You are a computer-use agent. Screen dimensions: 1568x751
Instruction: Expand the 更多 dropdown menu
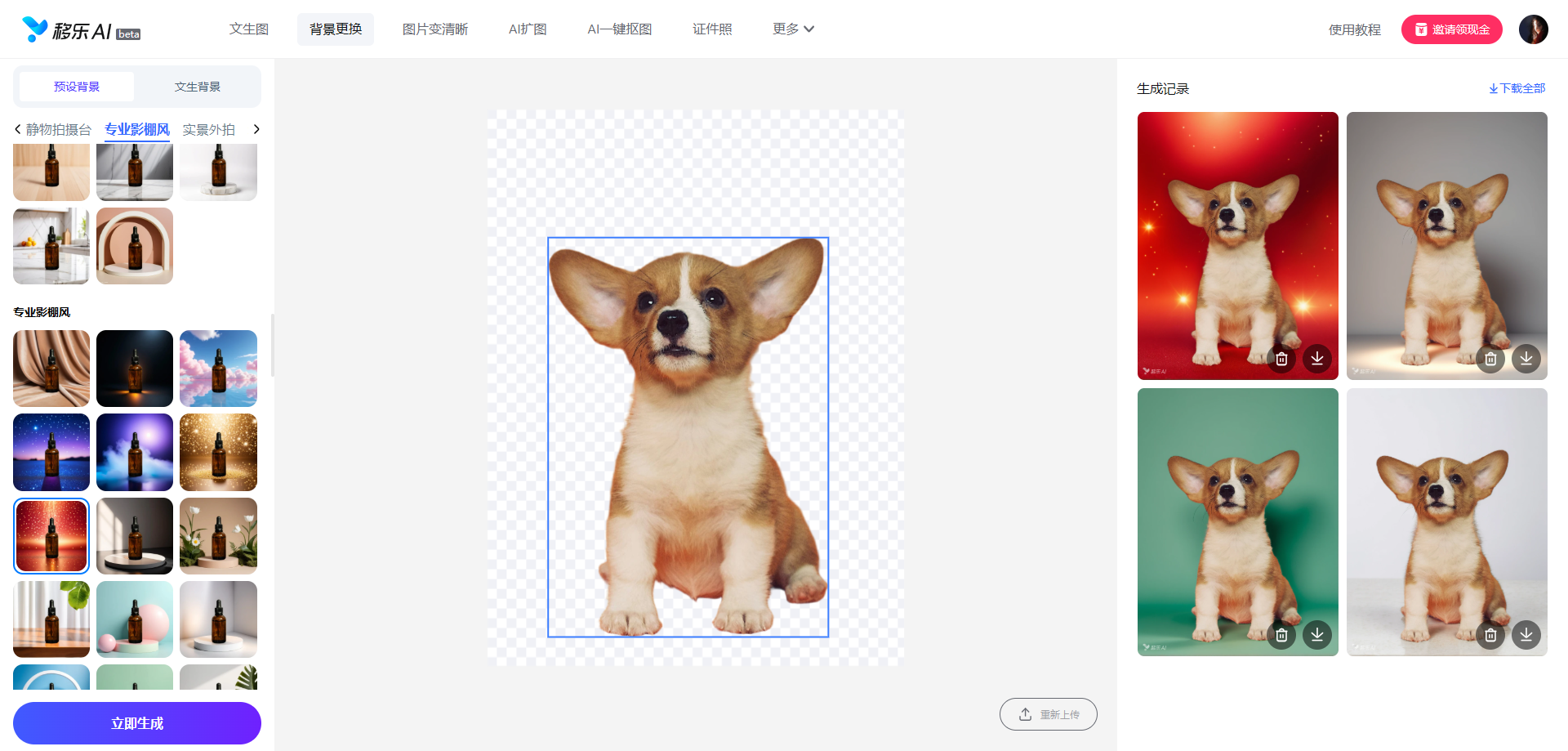point(793,29)
